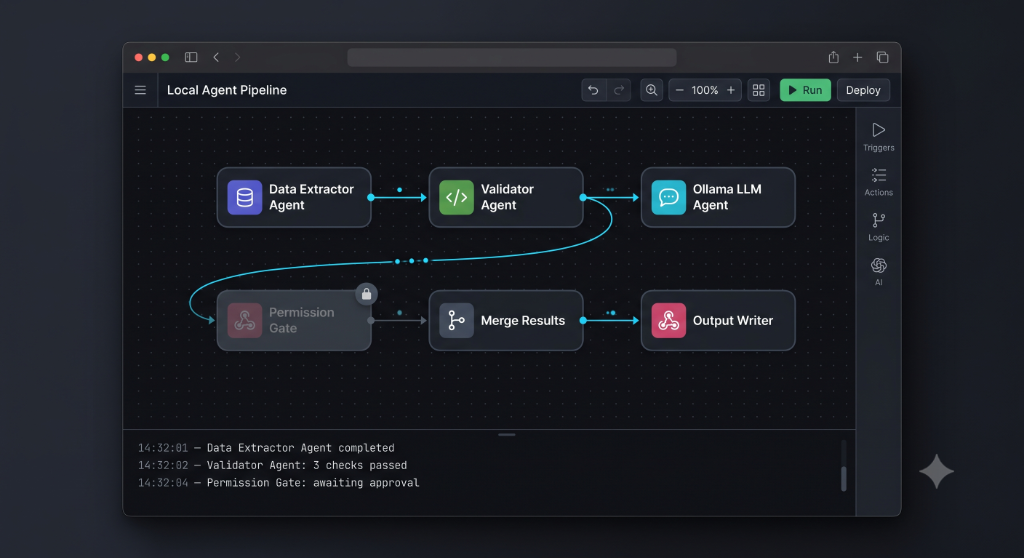
Task: Open a new browser tab with plus icon
Action: [857, 57]
